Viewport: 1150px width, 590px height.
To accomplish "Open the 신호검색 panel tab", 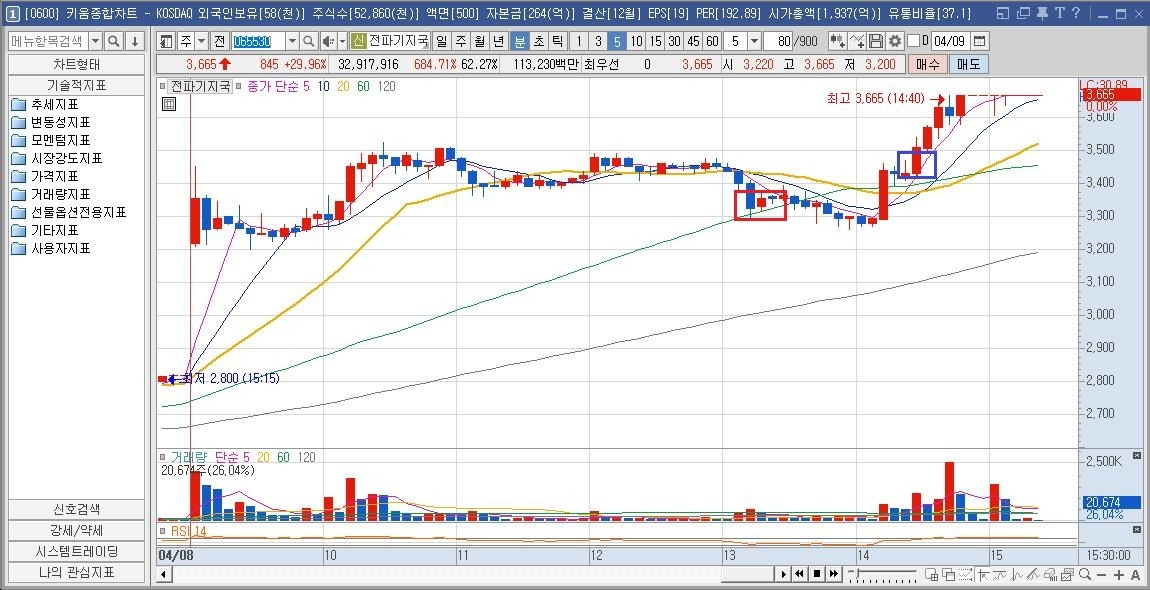I will point(76,509).
